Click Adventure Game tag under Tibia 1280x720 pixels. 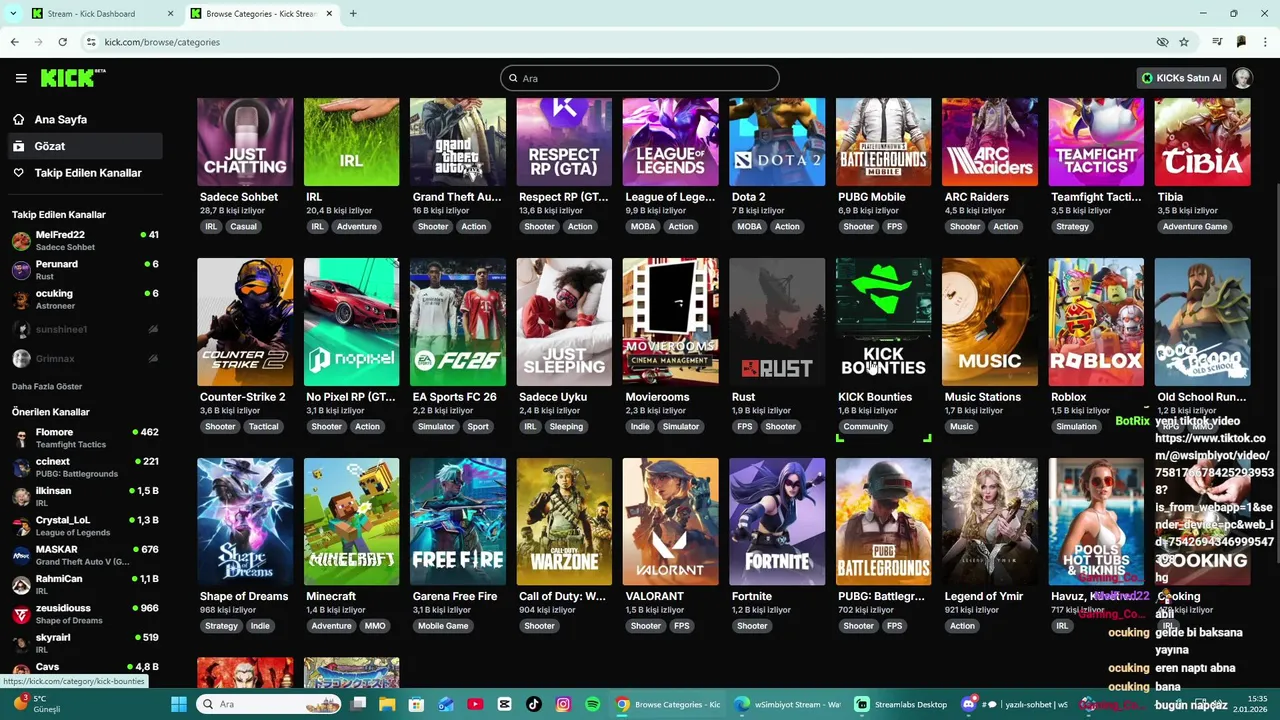[x=1195, y=227]
